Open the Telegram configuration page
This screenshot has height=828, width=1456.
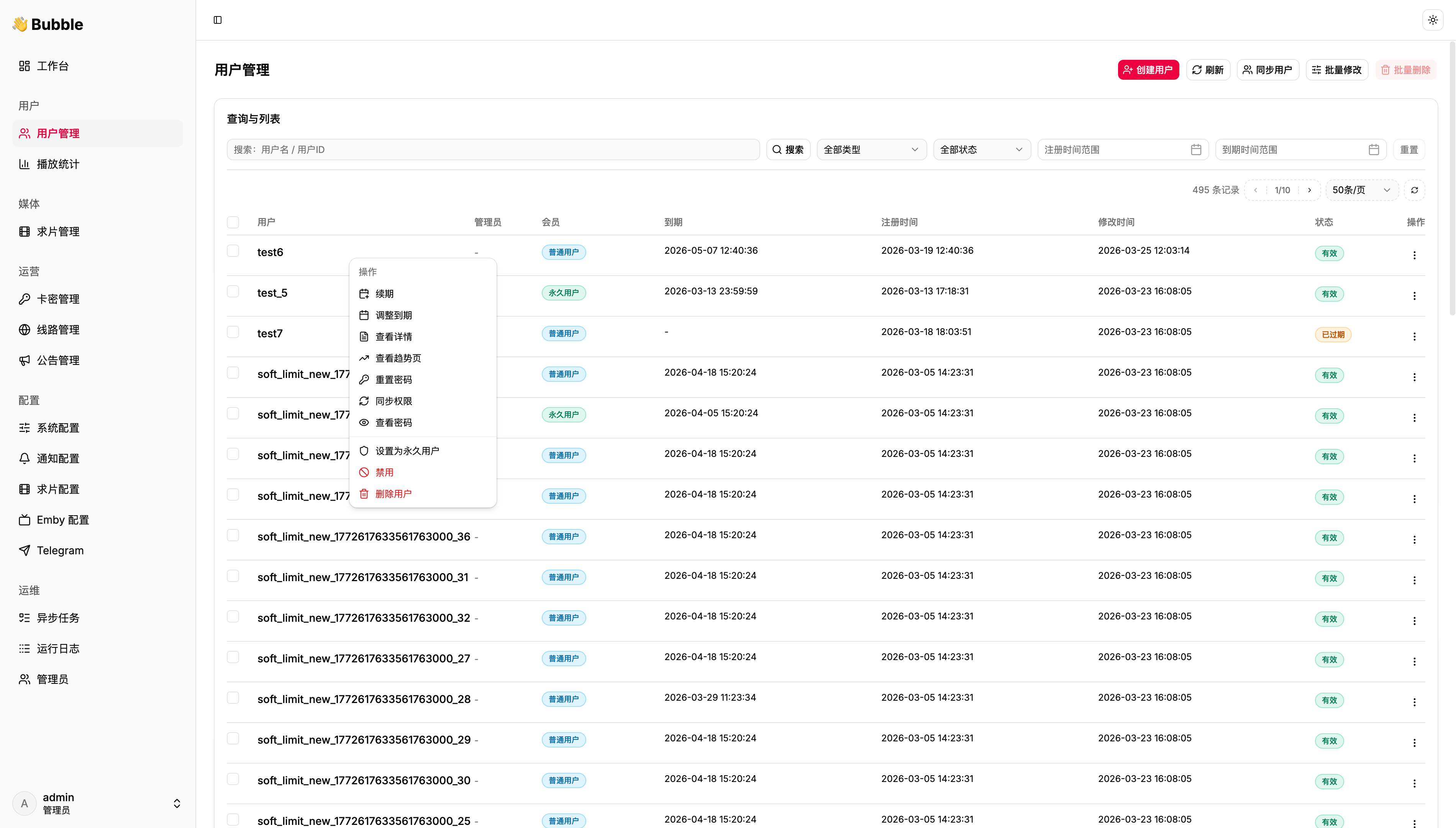pyautogui.click(x=60, y=550)
